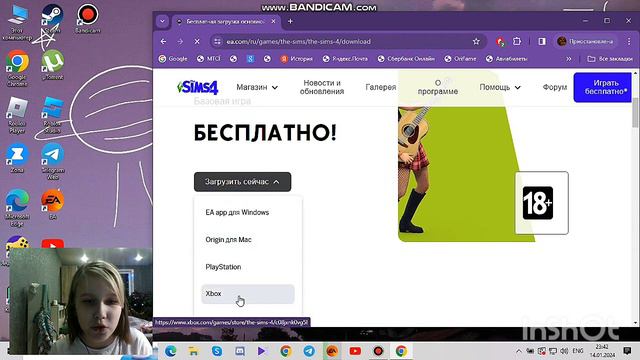Select the Microsoft Edge desktop icon
This screenshot has height=360, width=640.
17,208
